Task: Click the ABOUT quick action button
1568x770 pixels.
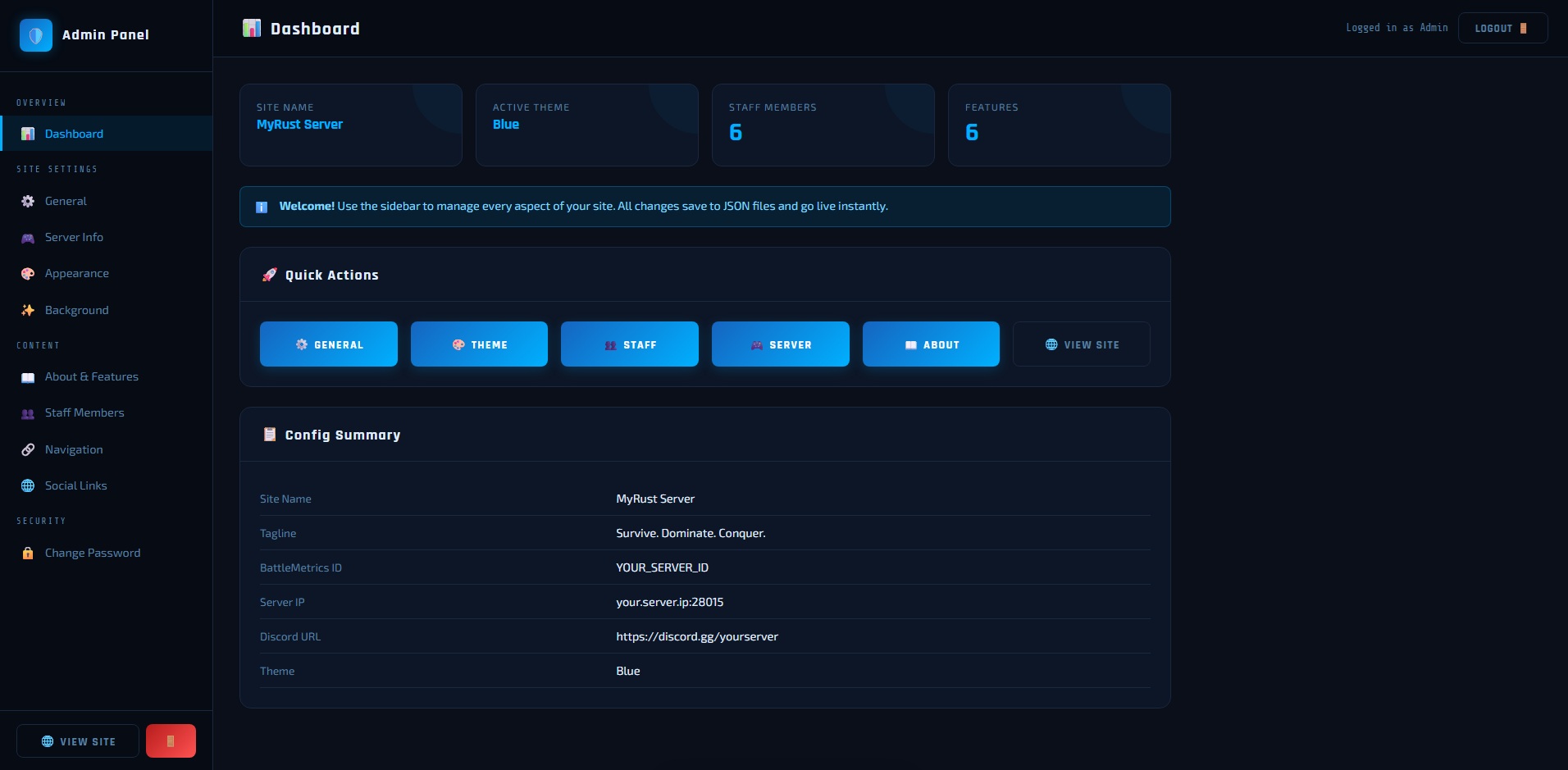Action: [931, 344]
